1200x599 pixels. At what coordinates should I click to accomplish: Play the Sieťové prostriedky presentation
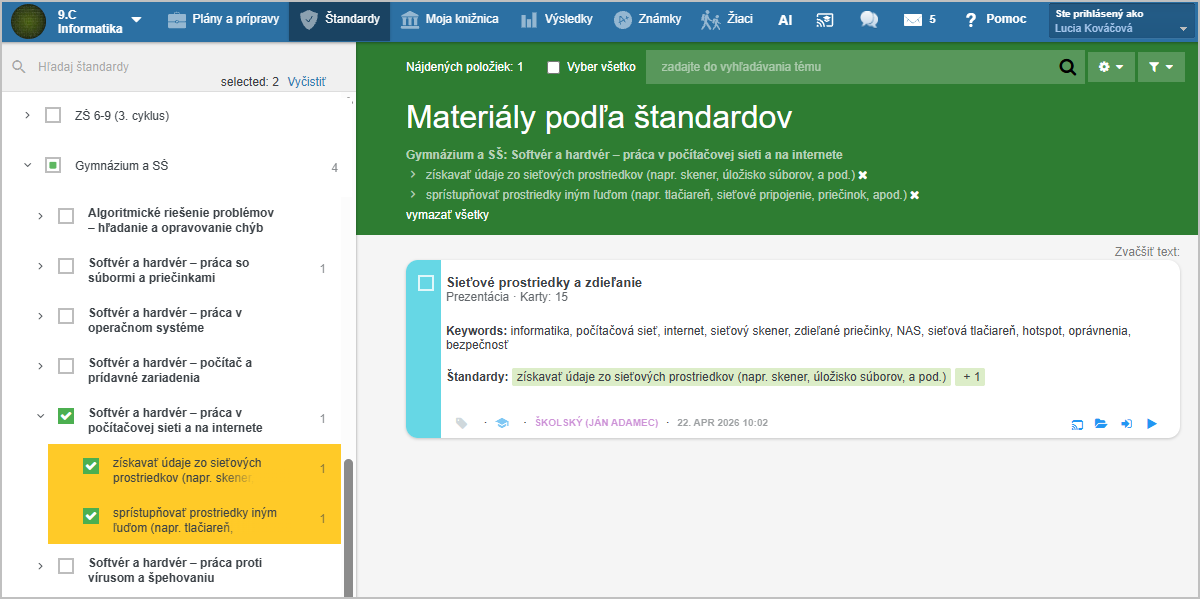(x=1152, y=424)
